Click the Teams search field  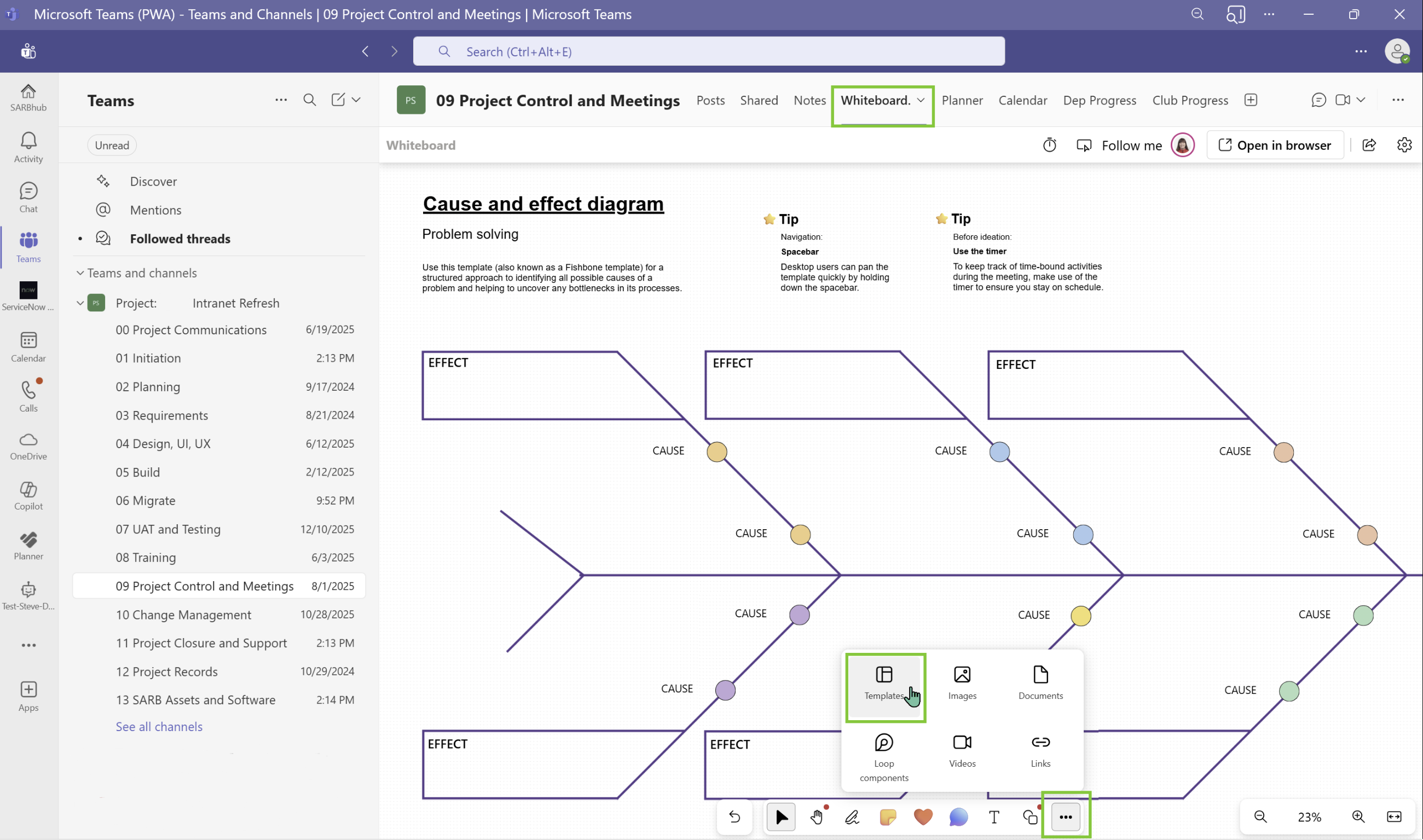[x=709, y=51]
